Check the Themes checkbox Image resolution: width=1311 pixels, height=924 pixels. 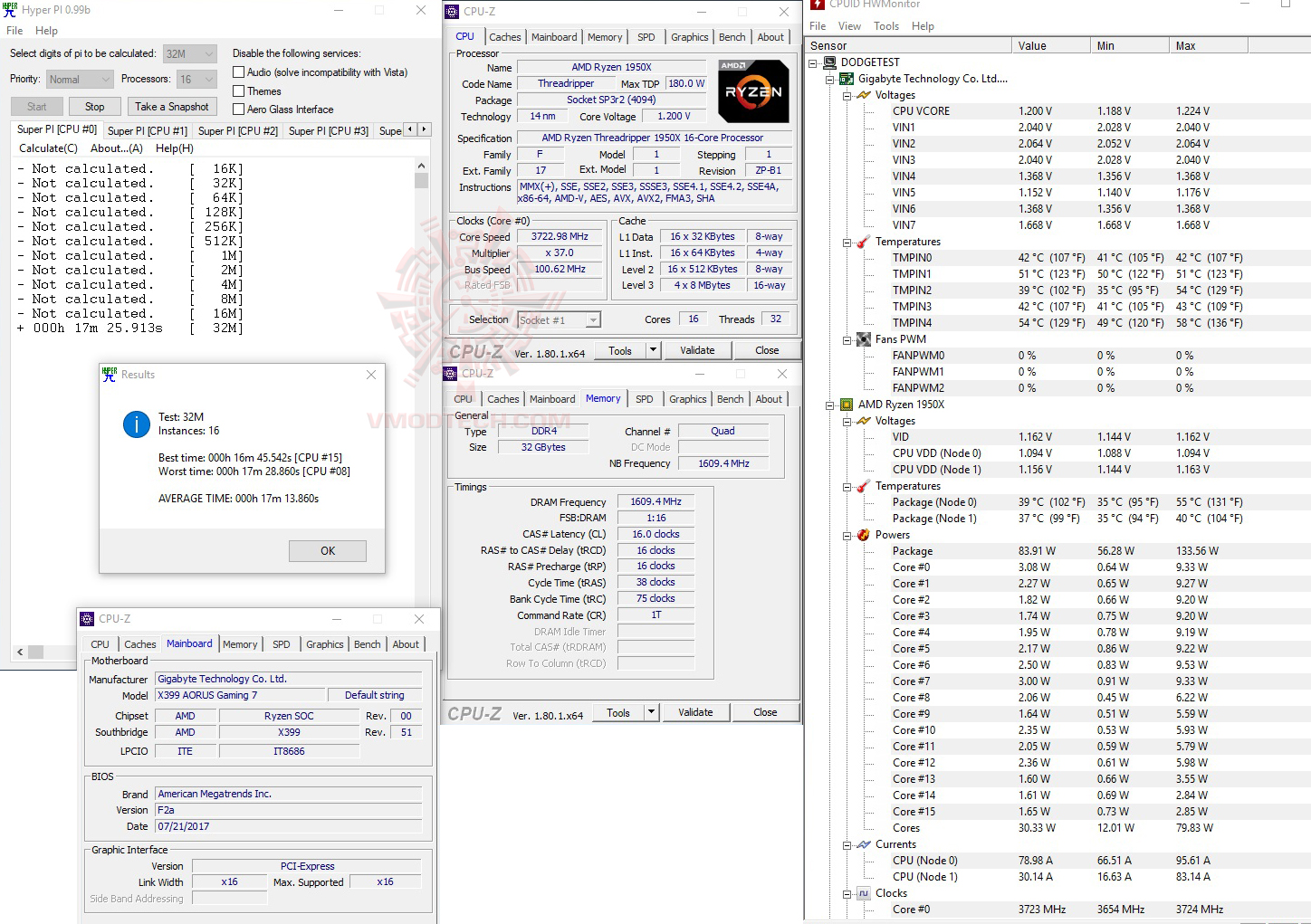237,90
